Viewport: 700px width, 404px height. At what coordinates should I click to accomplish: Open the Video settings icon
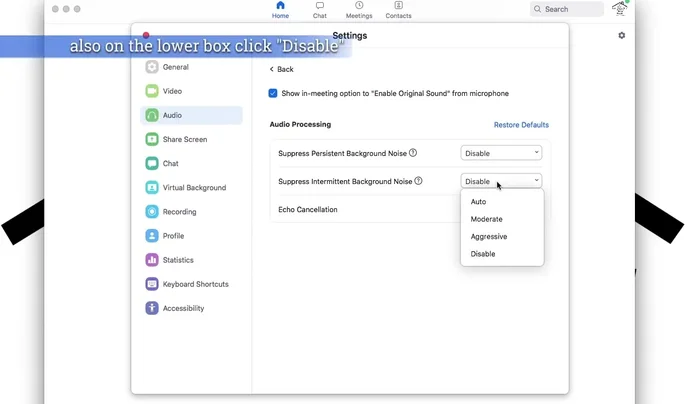[x=152, y=91]
